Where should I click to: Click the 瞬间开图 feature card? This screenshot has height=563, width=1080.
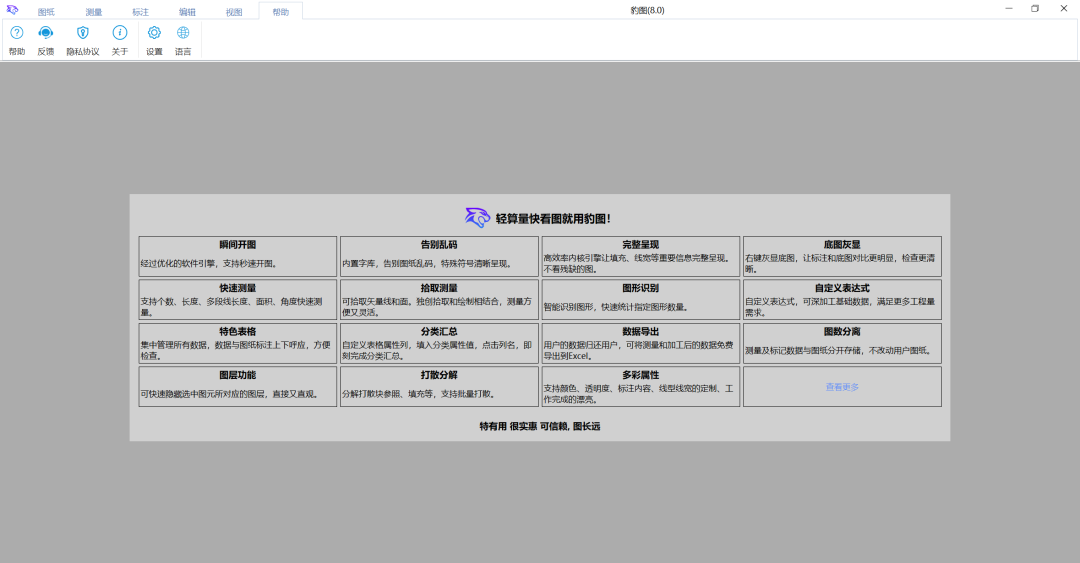[x=238, y=256]
